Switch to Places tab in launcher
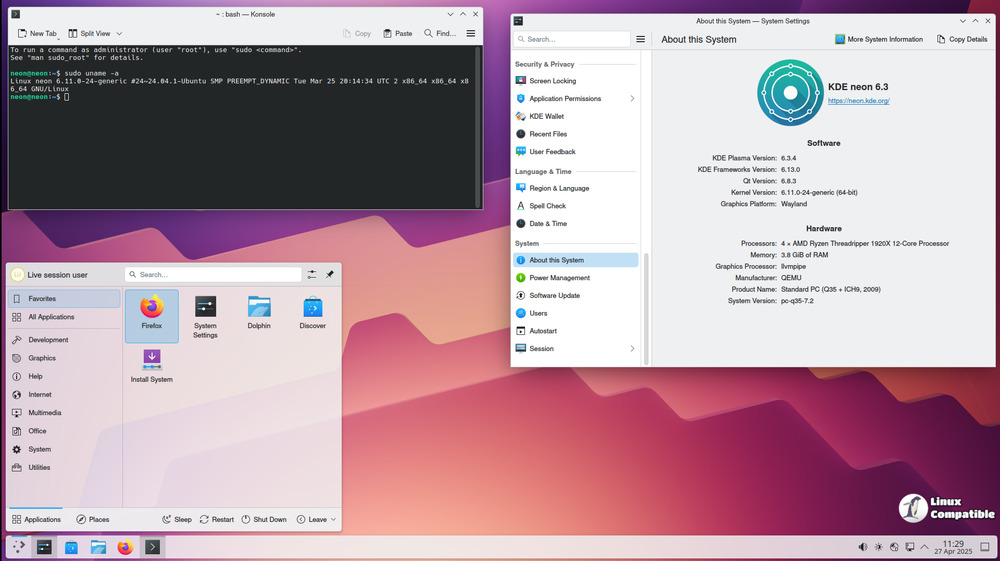Image resolution: width=1000 pixels, height=561 pixels. pos(92,520)
